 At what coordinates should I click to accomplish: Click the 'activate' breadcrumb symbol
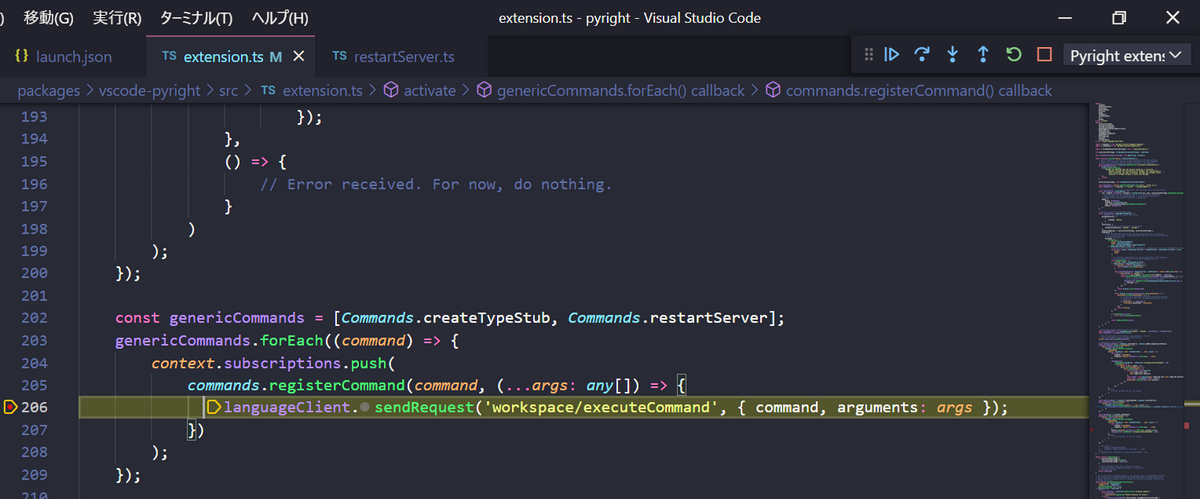tap(420, 90)
